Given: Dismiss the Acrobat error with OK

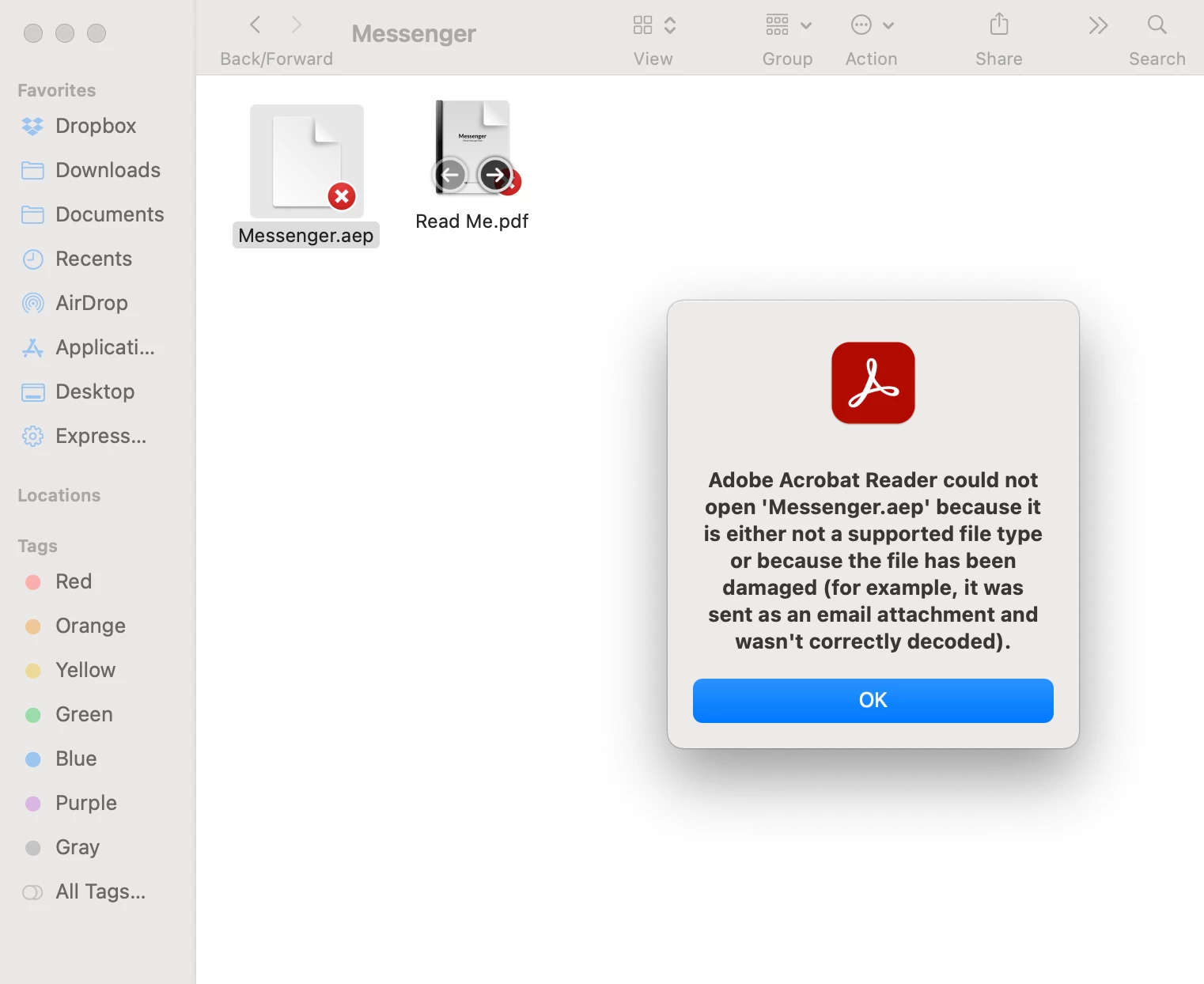Looking at the screenshot, I should pos(873,700).
